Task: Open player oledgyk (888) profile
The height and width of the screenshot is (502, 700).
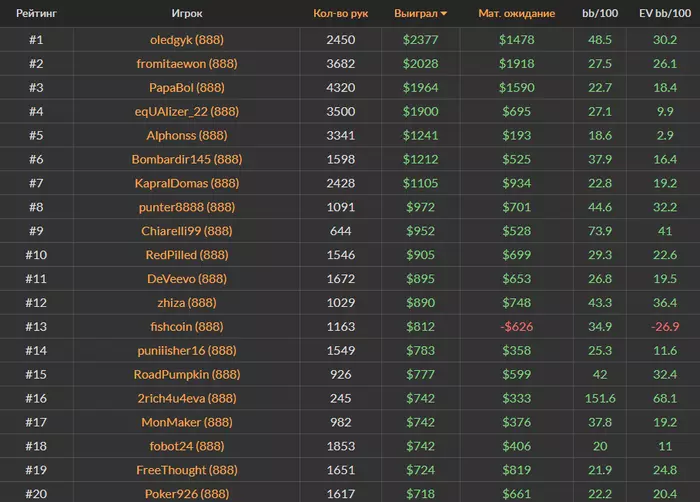Action: (187, 40)
